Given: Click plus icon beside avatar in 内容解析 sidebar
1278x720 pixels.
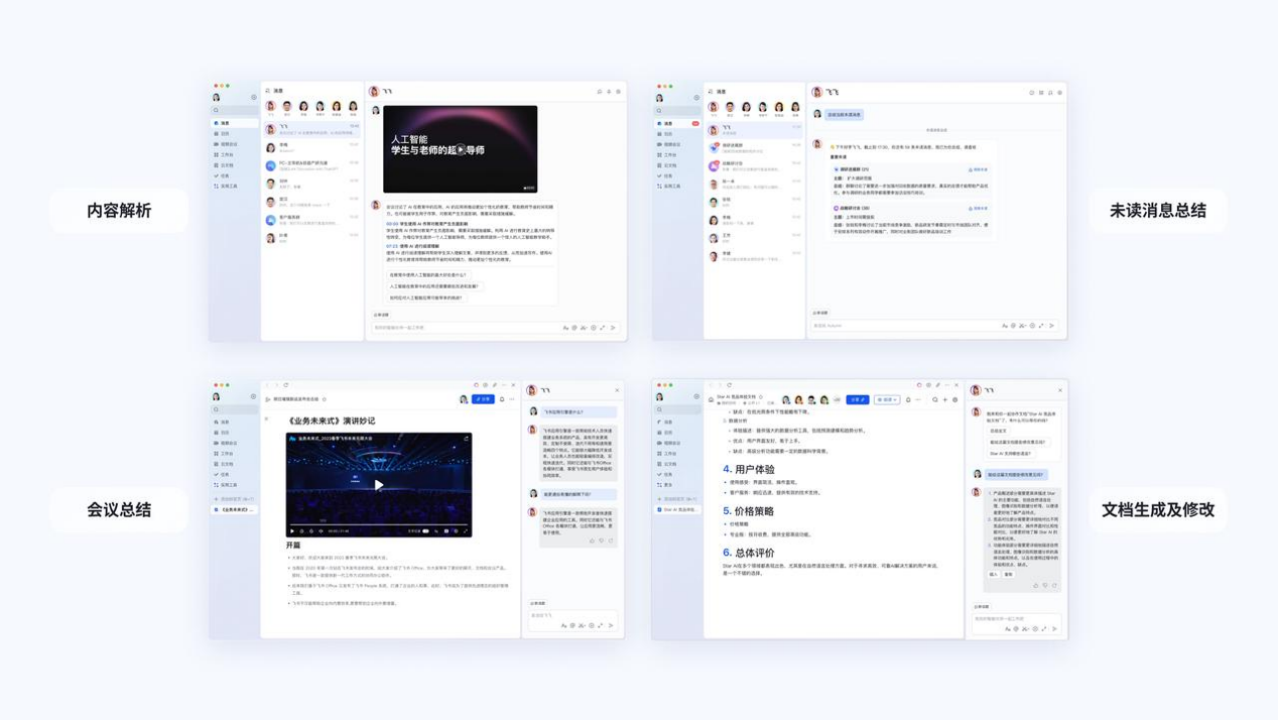Looking at the screenshot, I should (x=254, y=97).
